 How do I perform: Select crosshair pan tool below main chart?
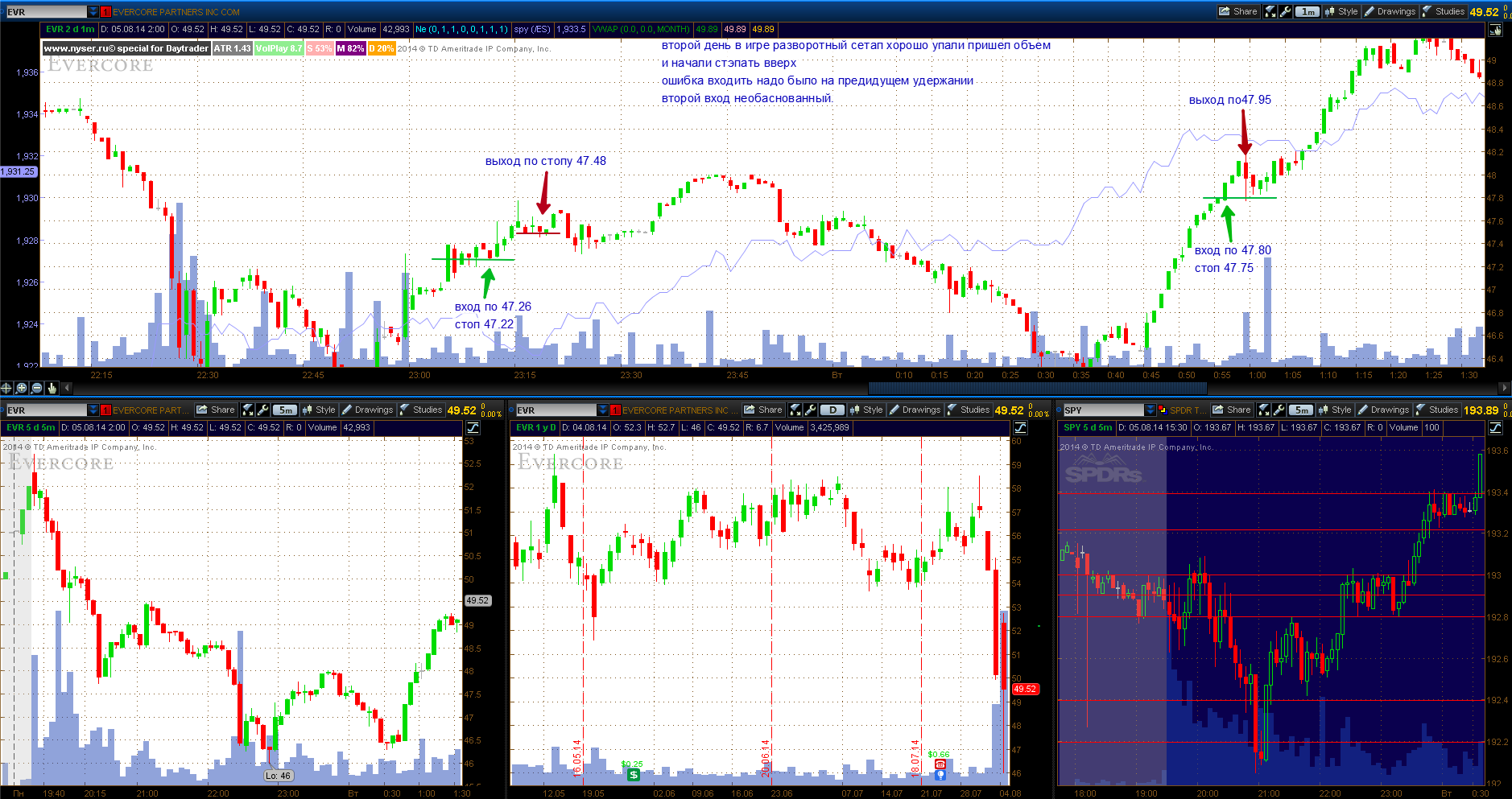[x=7, y=388]
